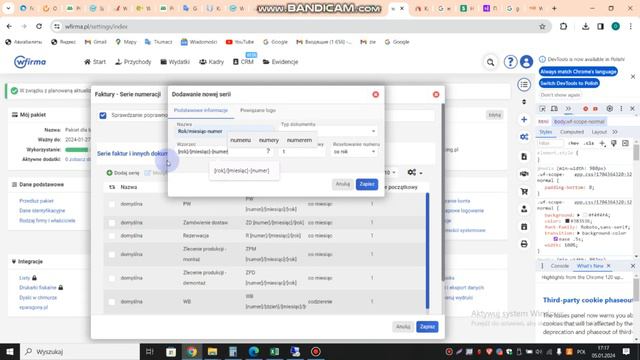Switch to the DevTools Computed tab

572,132
